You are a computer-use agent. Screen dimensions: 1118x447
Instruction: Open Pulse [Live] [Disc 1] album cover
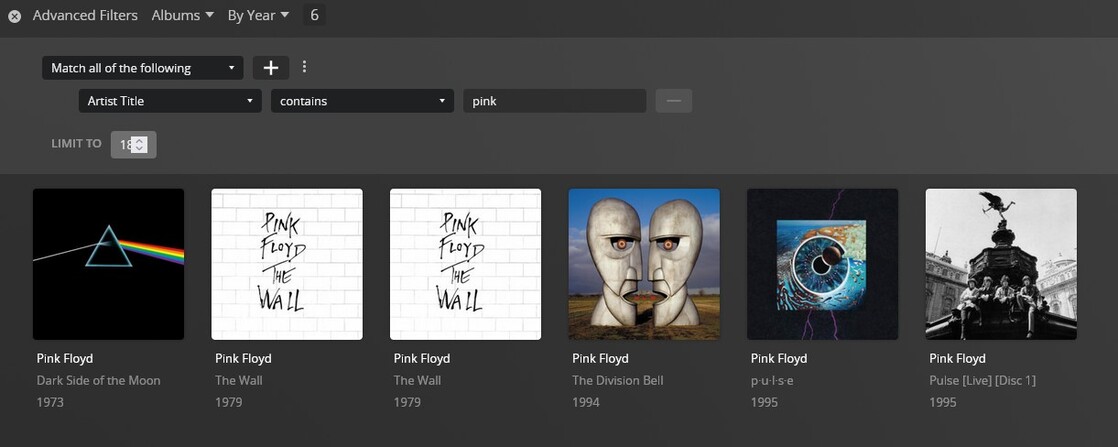click(1001, 264)
